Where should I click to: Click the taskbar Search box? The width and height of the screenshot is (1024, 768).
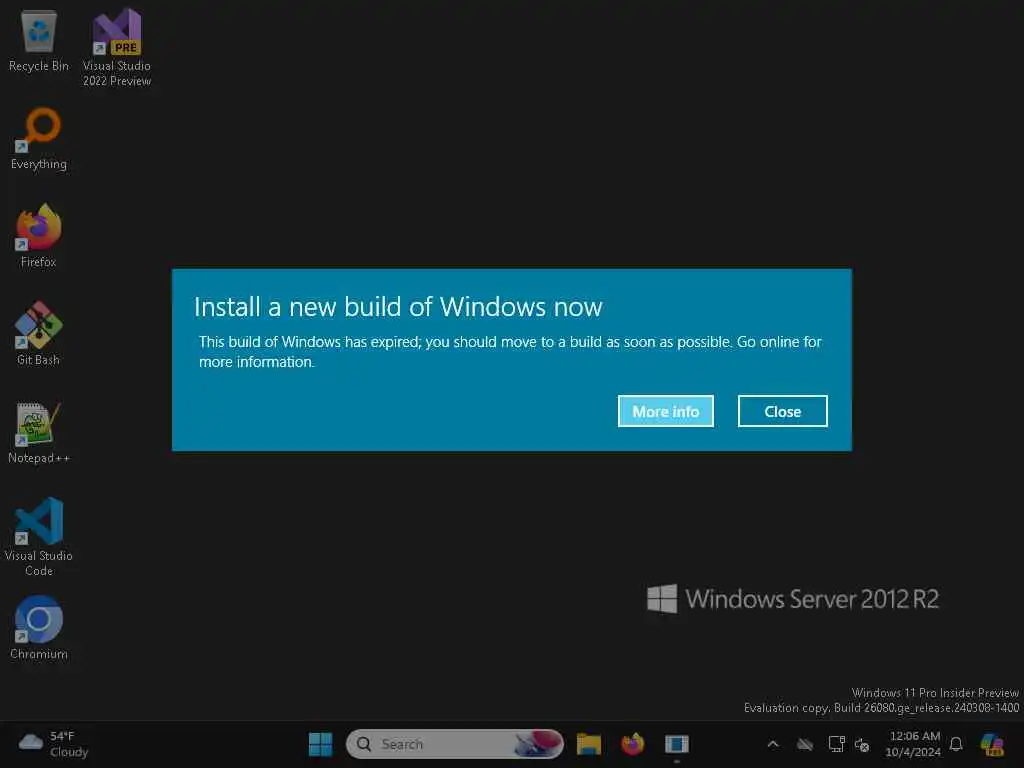[455, 744]
